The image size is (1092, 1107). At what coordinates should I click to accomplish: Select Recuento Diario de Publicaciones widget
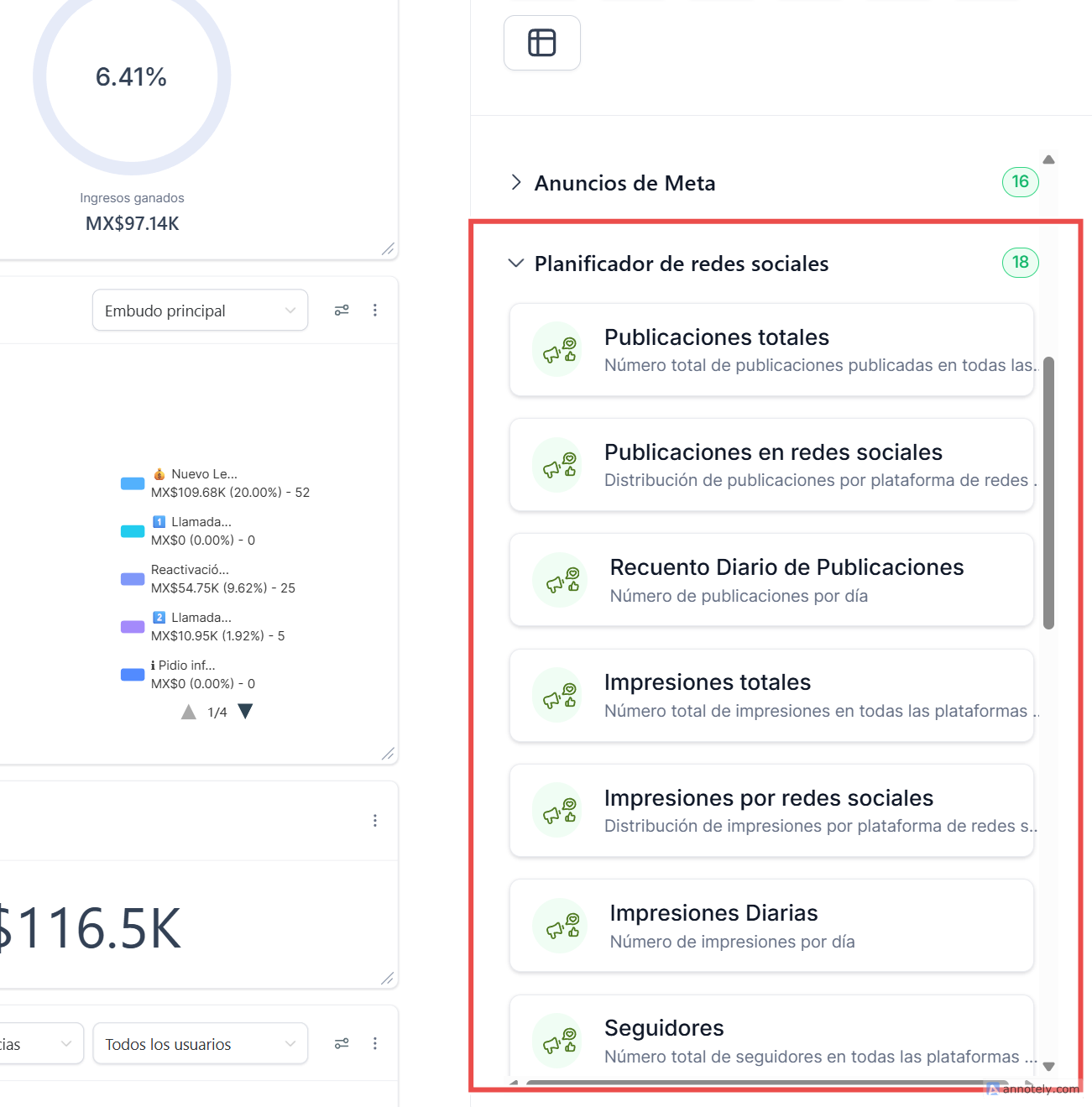(771, 580)
